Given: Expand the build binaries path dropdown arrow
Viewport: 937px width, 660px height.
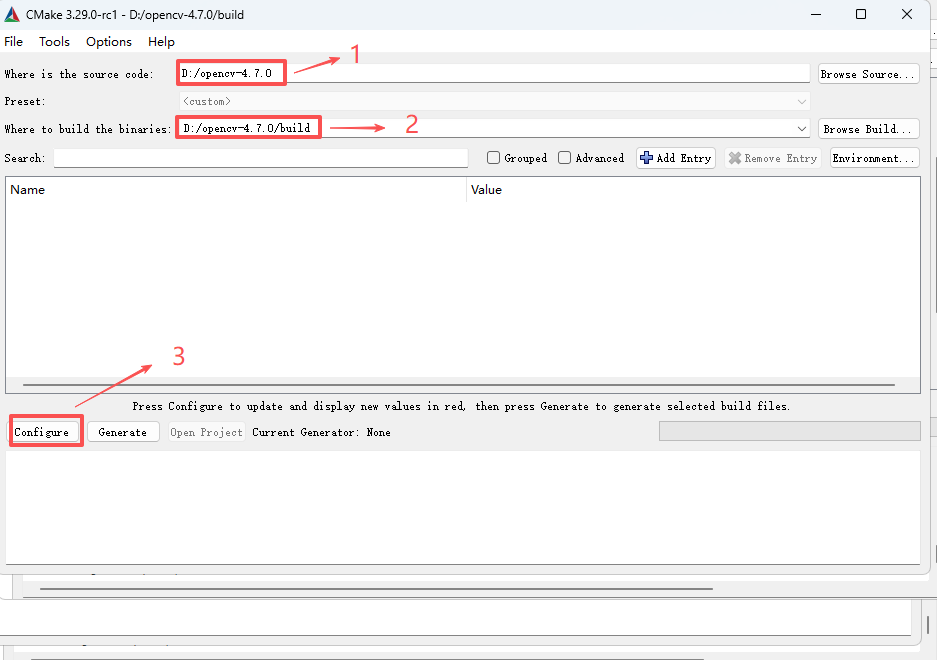Looking at the screenshot, I should [801, 129].
